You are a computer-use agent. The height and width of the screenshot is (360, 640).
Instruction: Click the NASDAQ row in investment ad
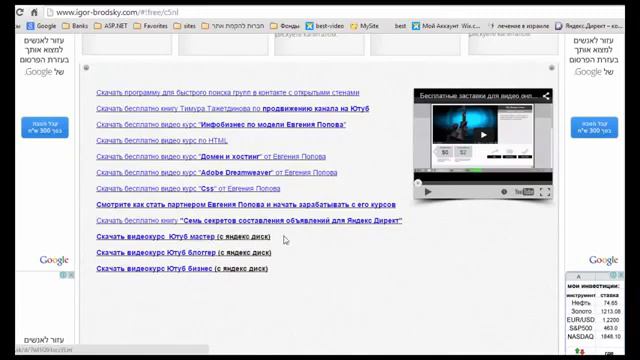pyautogui.click(x=593, y=337)
